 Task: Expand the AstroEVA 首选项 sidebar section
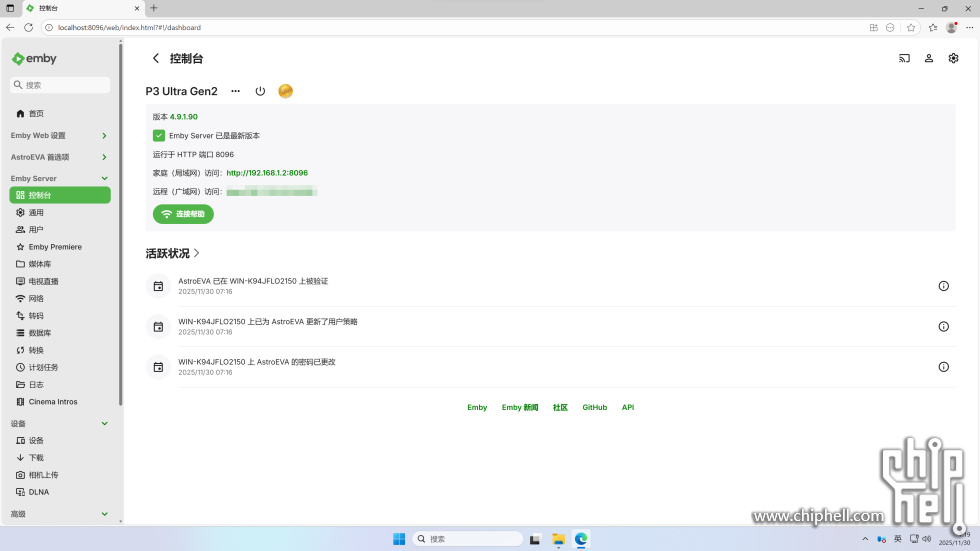point(105,157)
